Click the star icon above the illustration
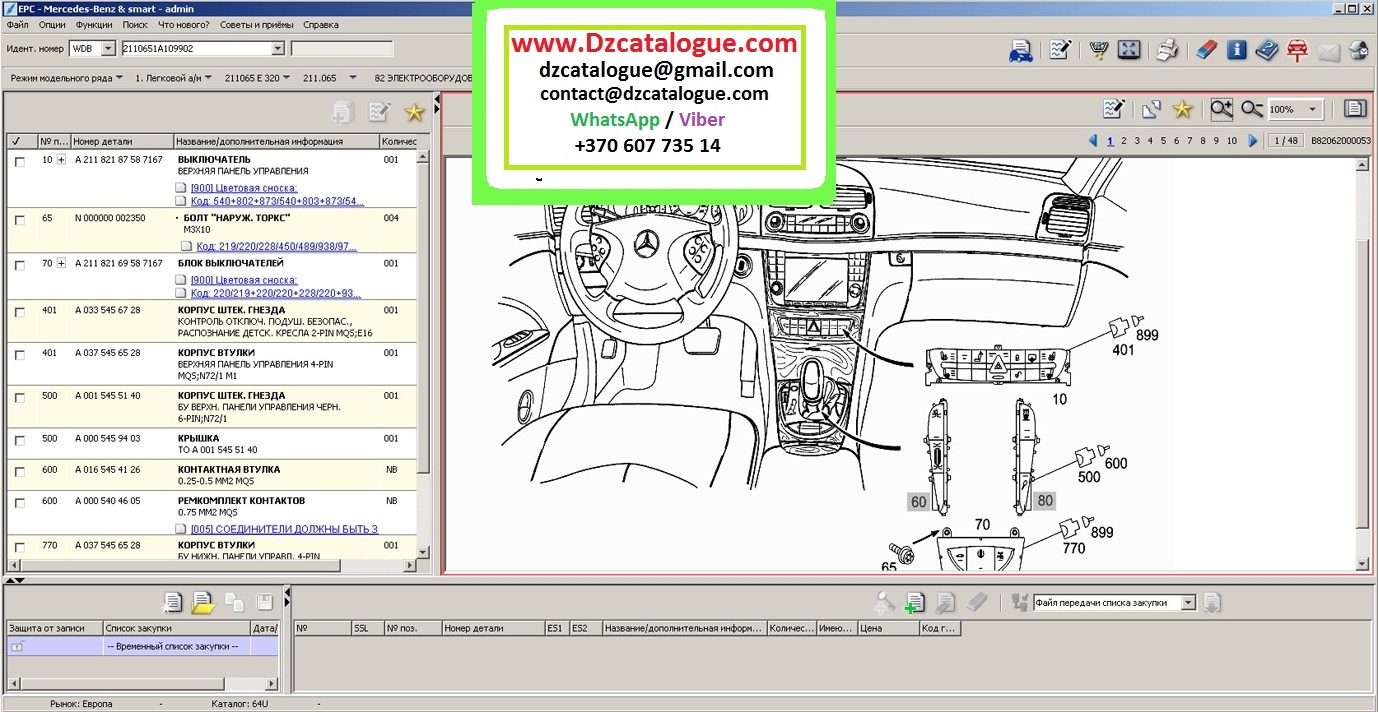 1182,109
